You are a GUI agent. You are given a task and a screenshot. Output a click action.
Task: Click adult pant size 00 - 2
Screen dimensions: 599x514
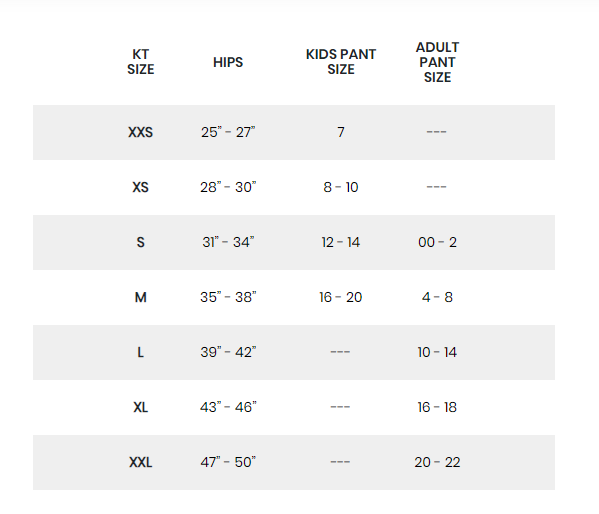click(x=437, y=242)
